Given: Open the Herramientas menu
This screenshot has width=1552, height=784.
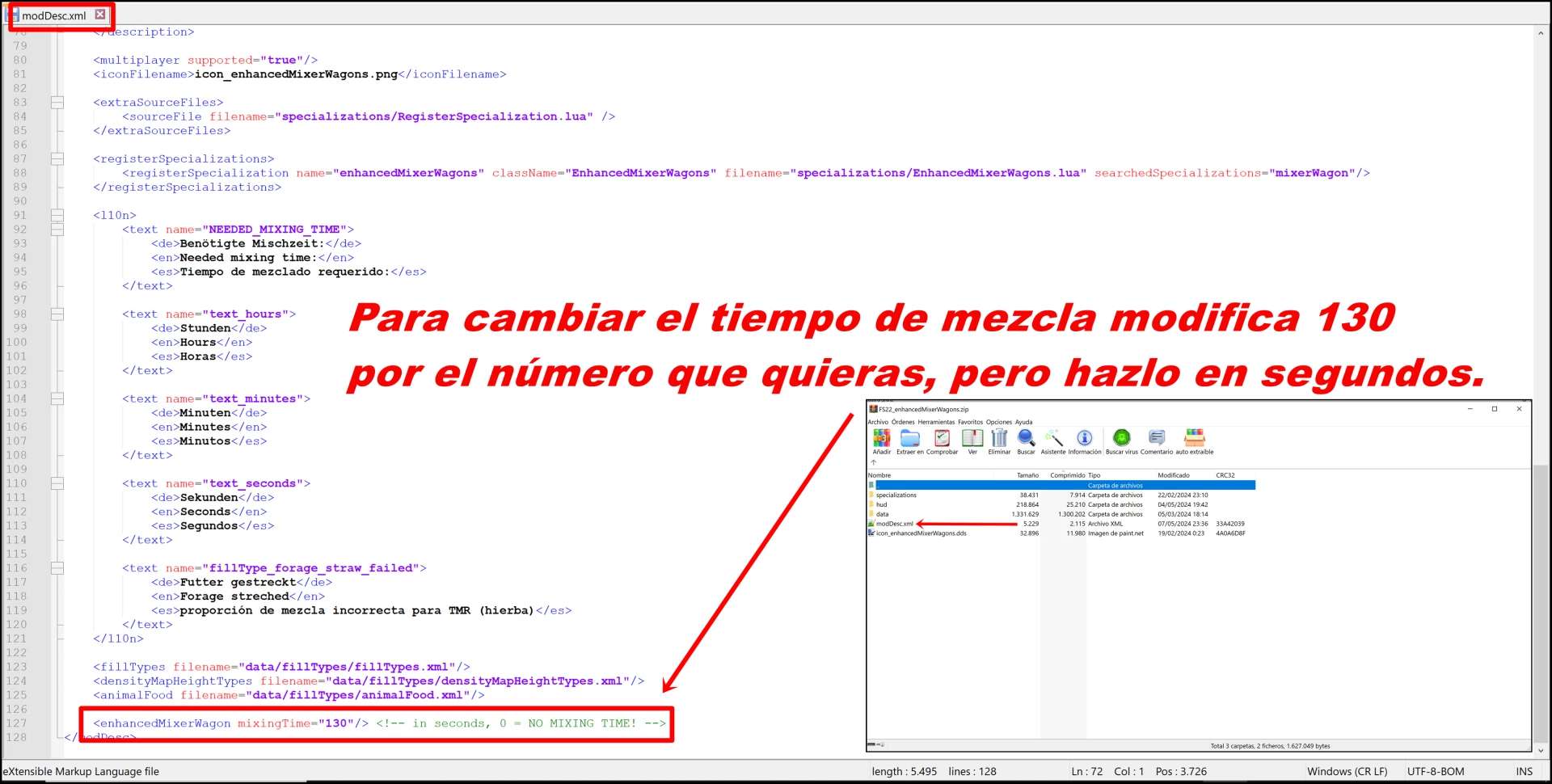Looking at the screenshot, I should 936,422.
